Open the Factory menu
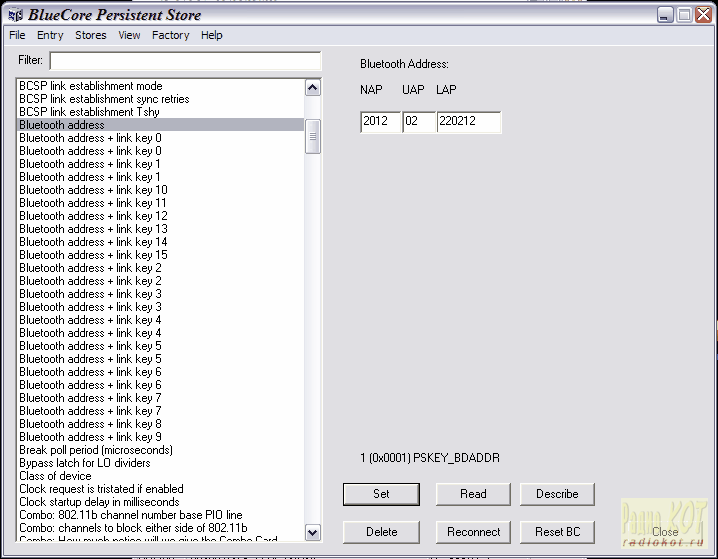 point(170,35)
